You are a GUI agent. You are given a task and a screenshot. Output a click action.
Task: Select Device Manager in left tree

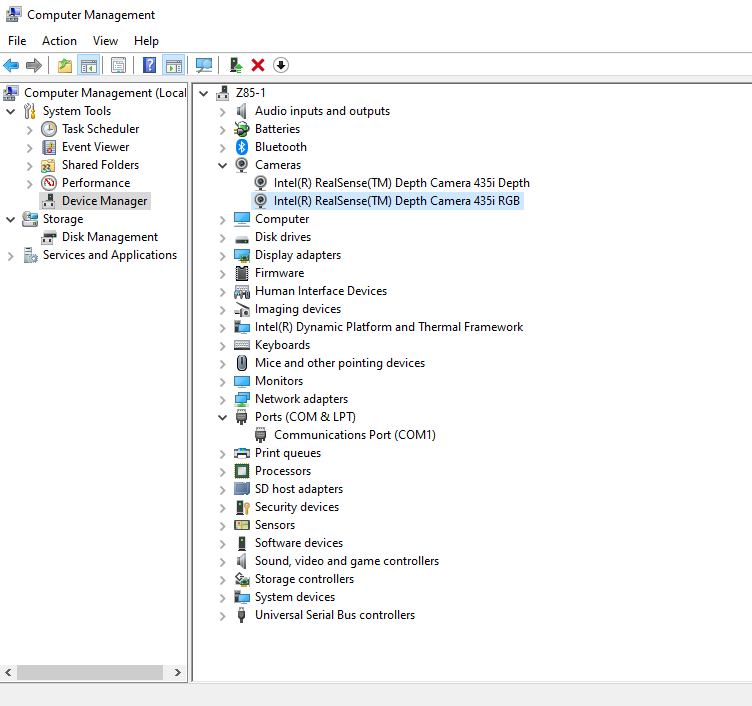pyautogui.click(x=104, y=201)
